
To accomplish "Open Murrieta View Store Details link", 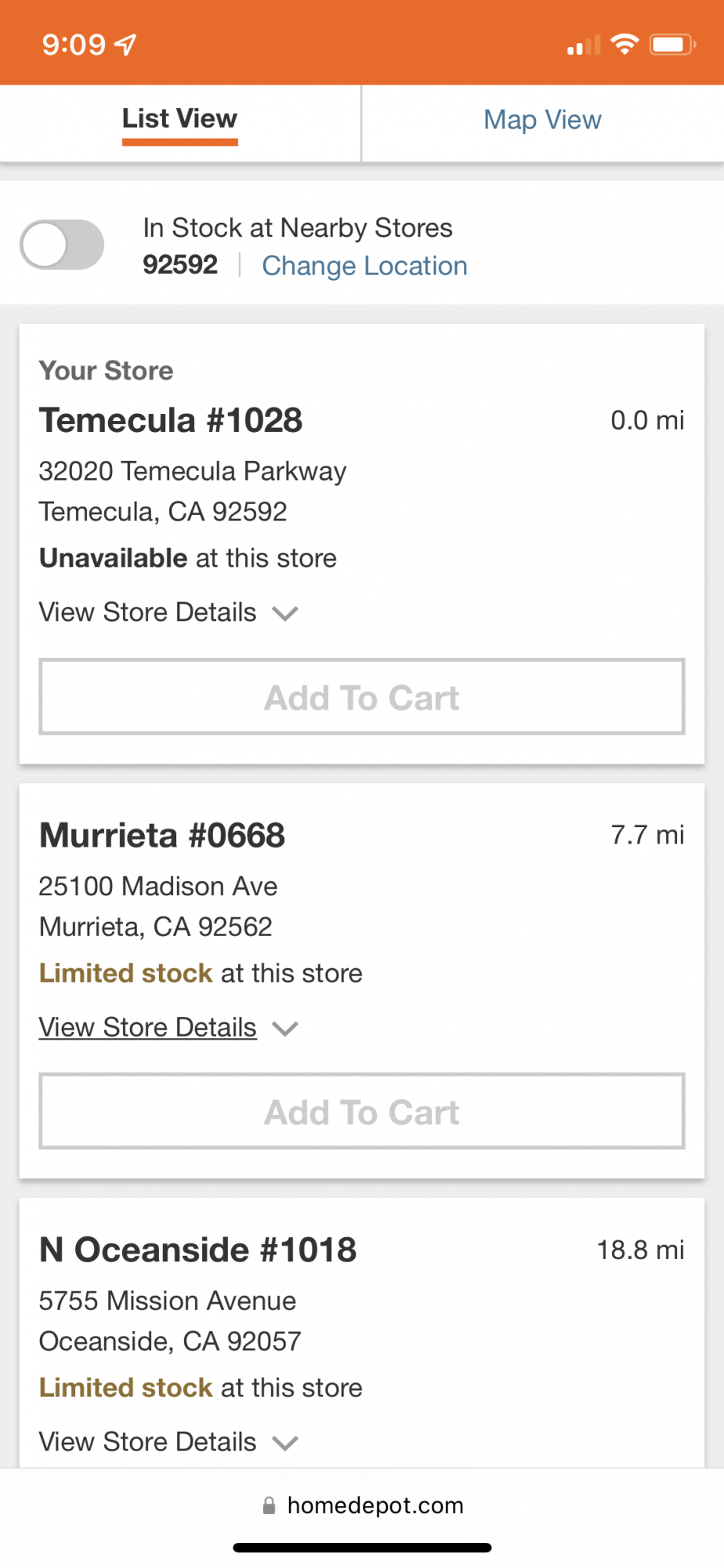I will pos(148,1027).
